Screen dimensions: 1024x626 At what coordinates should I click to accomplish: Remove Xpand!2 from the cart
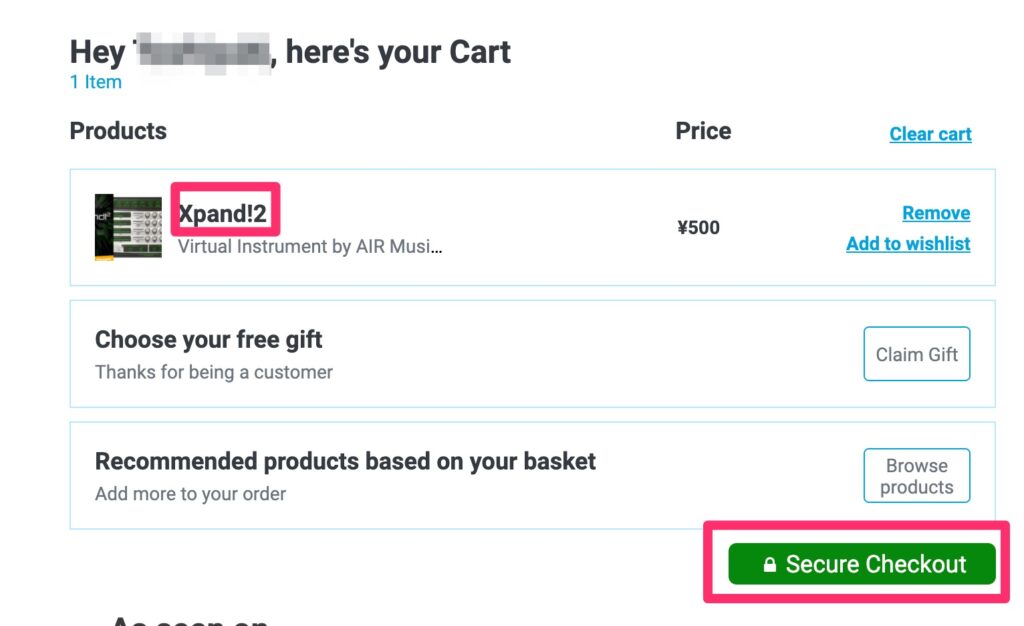tap(936, 212)
